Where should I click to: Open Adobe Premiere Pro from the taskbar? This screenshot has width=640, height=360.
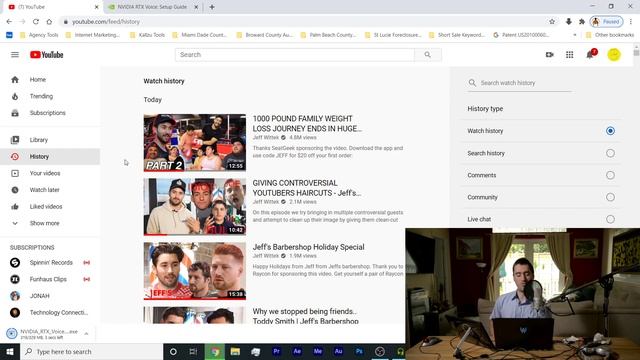pyautogui.click(x=276, y=351)
